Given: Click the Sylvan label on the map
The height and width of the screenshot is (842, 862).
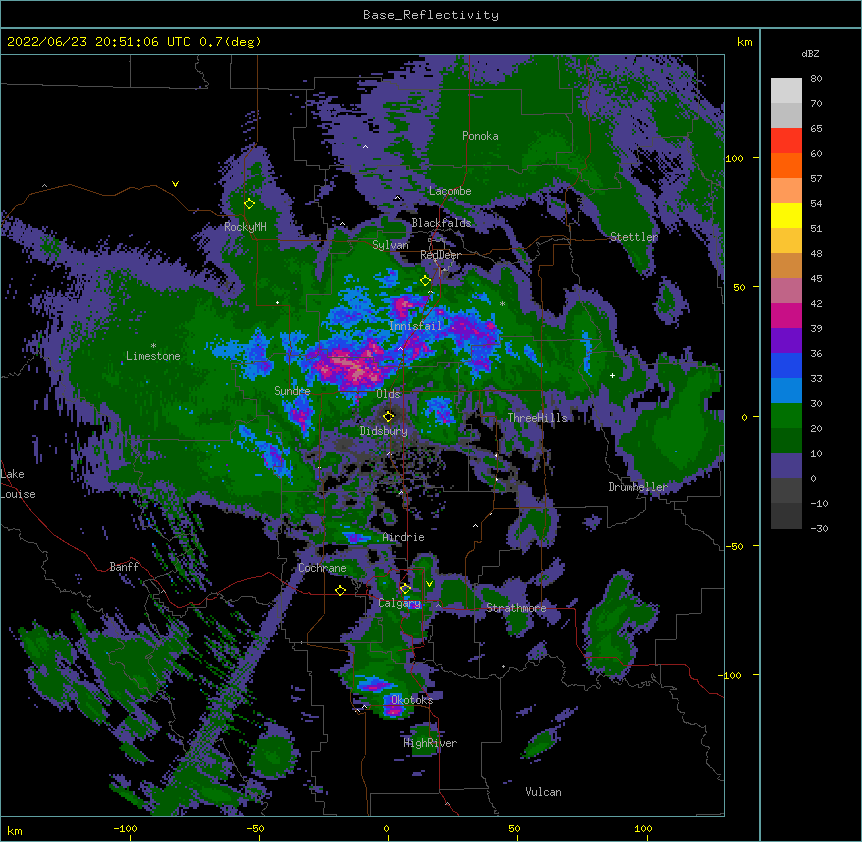Looking at the screenshot, I should [x=390, y=245].
